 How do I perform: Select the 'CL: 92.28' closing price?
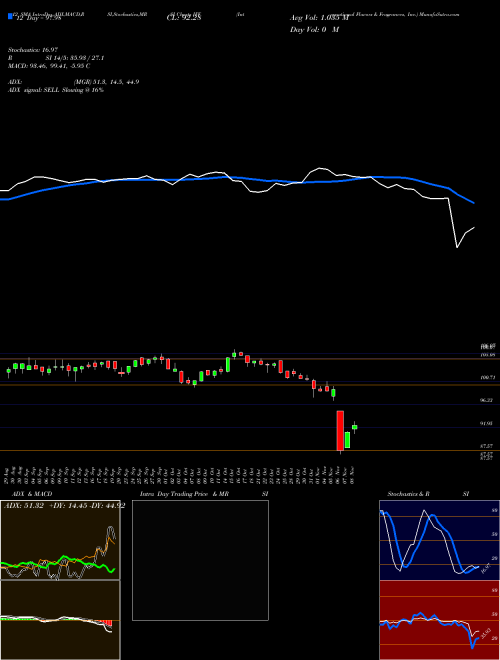(x=184, y=18)
